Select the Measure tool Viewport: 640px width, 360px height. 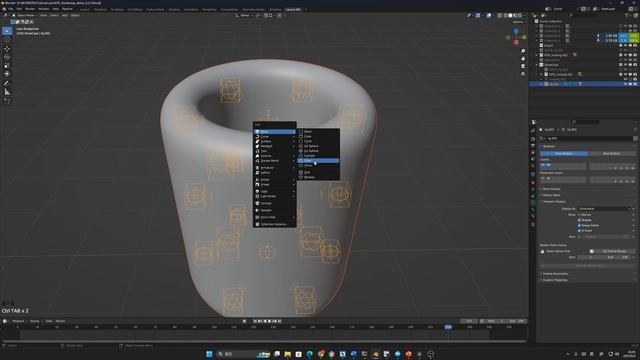coord(7,92)
